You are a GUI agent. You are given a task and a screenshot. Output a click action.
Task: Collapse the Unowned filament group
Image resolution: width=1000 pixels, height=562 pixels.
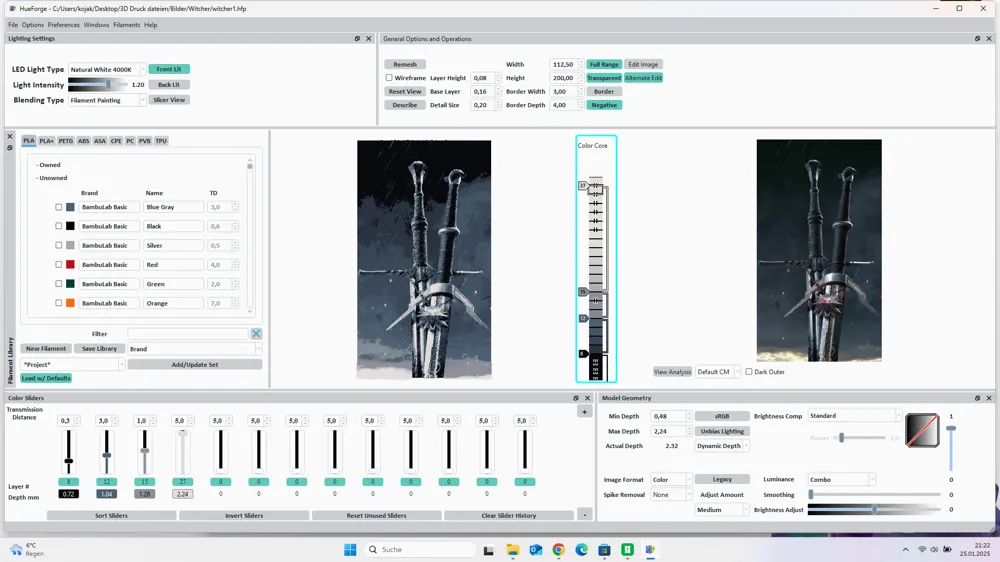pyautogui.click(x=52, y=178)
